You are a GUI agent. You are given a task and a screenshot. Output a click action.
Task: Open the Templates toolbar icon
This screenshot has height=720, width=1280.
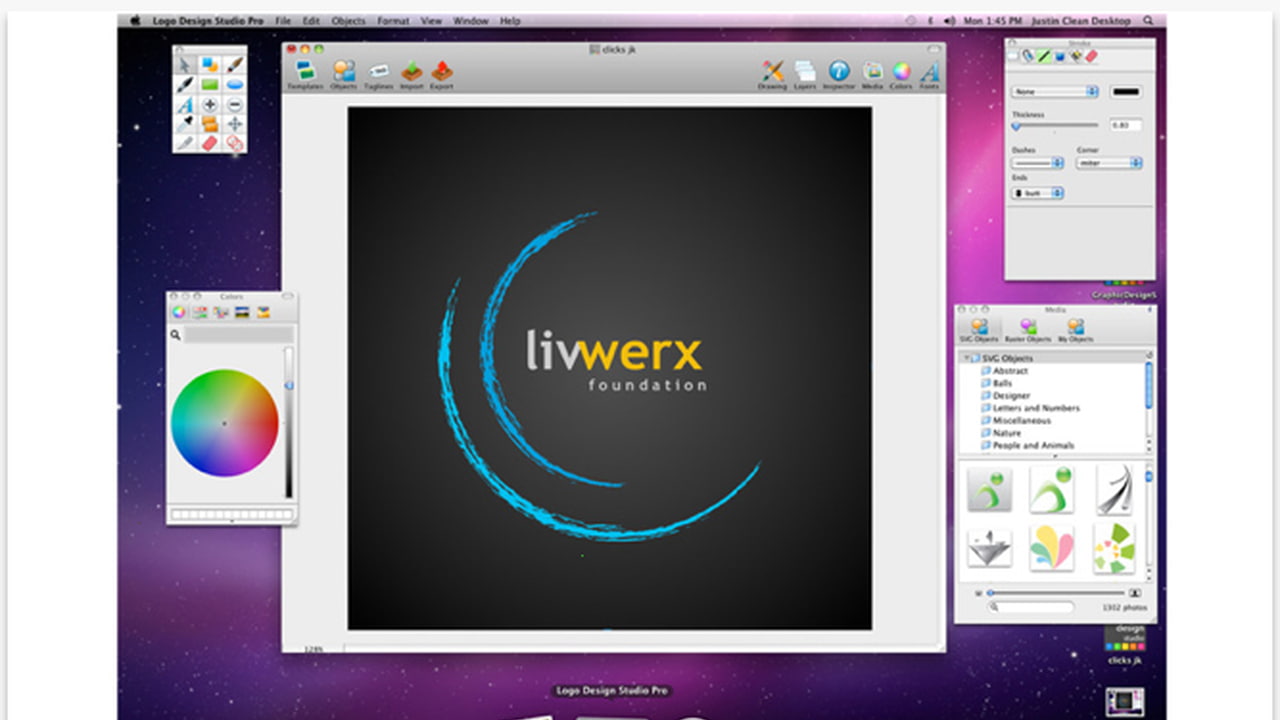(x=306, y=73)
